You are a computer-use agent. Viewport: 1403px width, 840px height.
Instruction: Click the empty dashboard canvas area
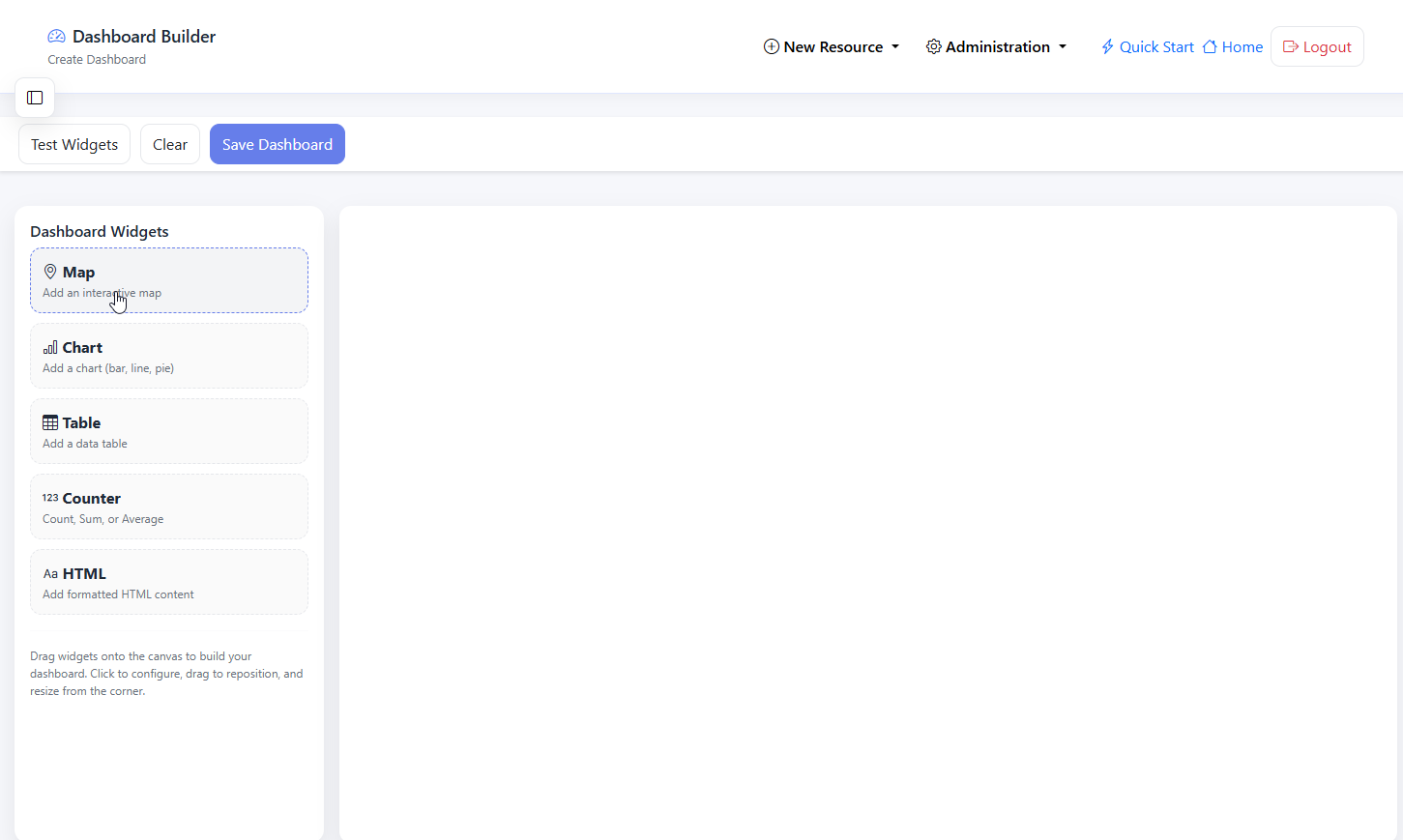(867, 522)
